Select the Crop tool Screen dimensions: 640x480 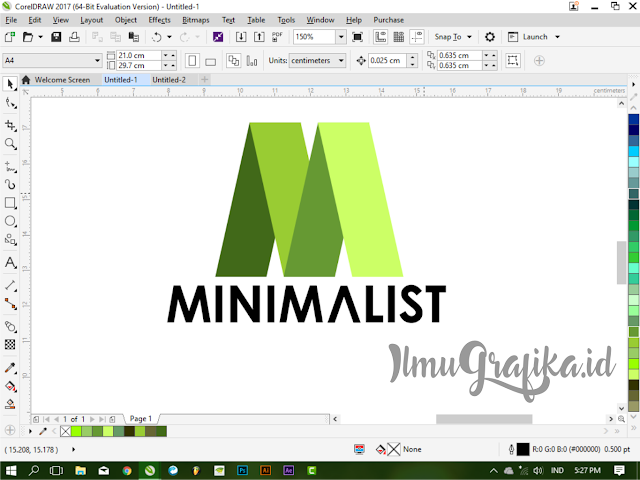(10, 125)
